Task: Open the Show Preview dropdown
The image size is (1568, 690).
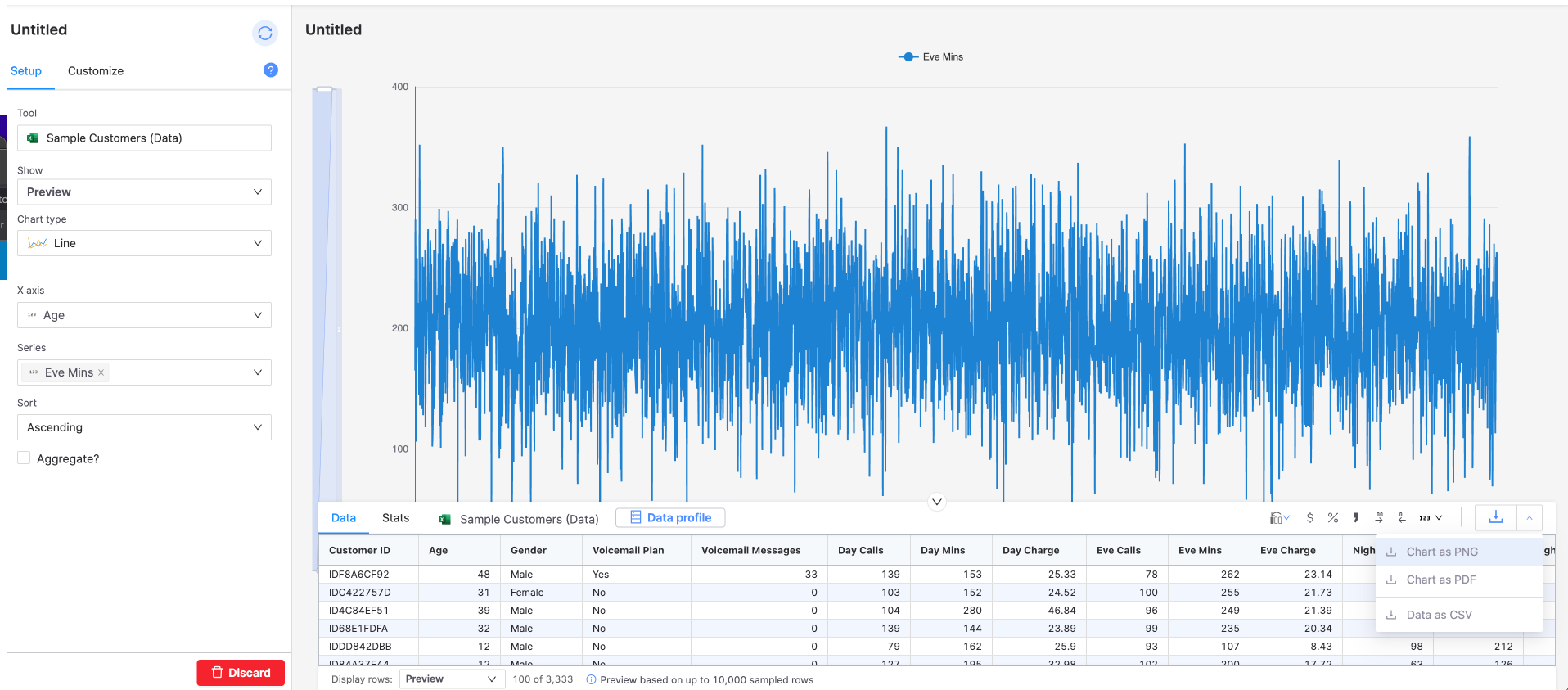Action: click(x=144, y=192)
